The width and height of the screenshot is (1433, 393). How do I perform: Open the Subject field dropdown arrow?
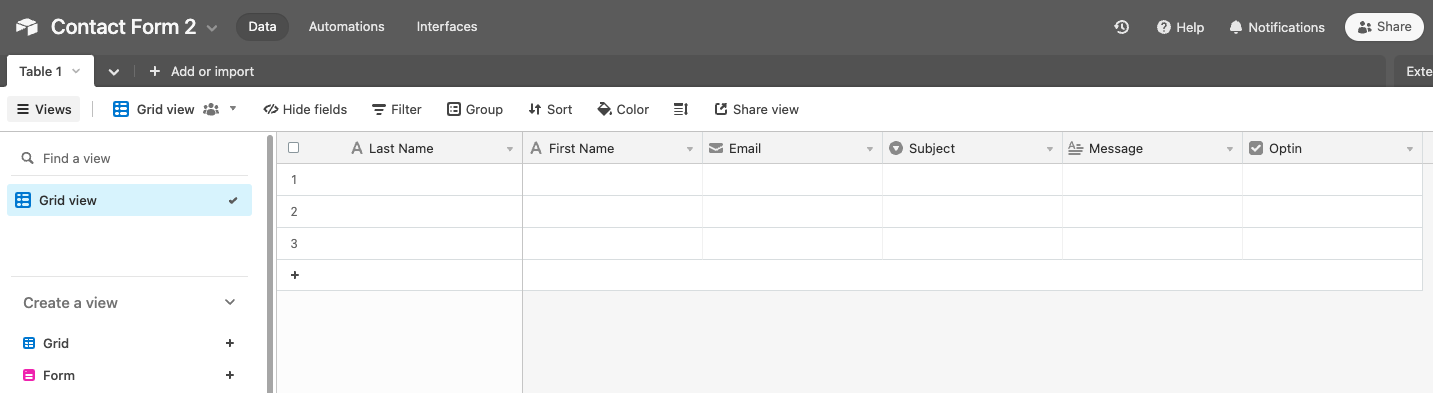[x=1050, y=149]
